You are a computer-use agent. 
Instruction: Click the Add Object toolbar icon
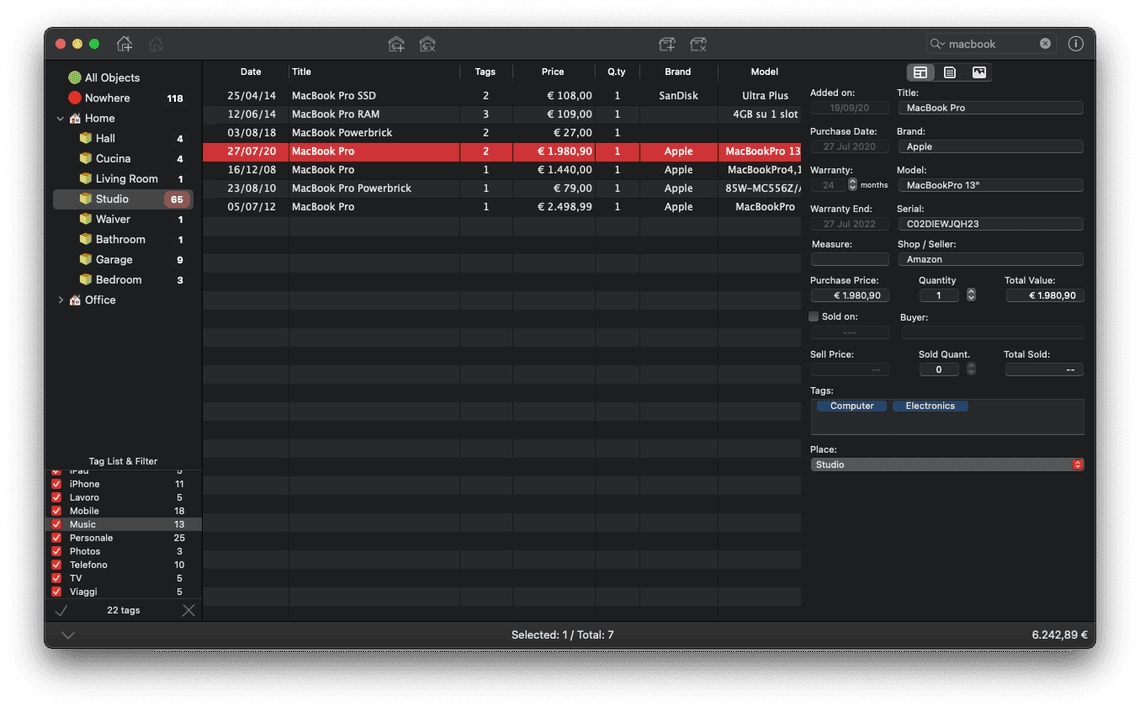pyautogui.click(x=667, y=44)
